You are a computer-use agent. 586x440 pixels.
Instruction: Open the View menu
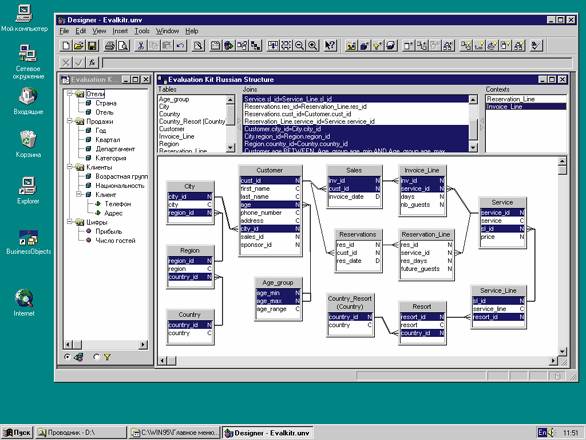[99, 31]
